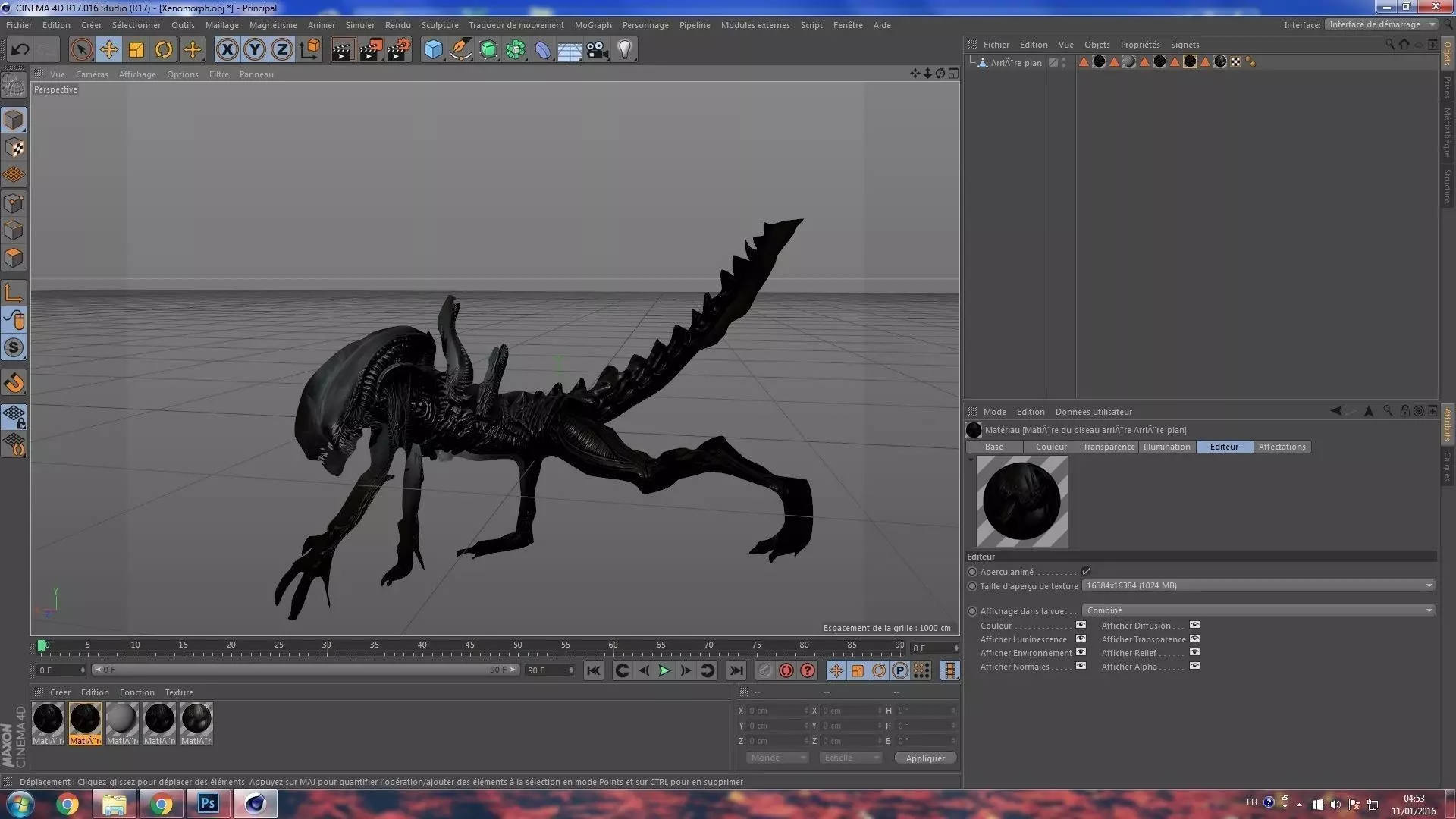
Task: Play the animation forward
Action: [664, 670]
